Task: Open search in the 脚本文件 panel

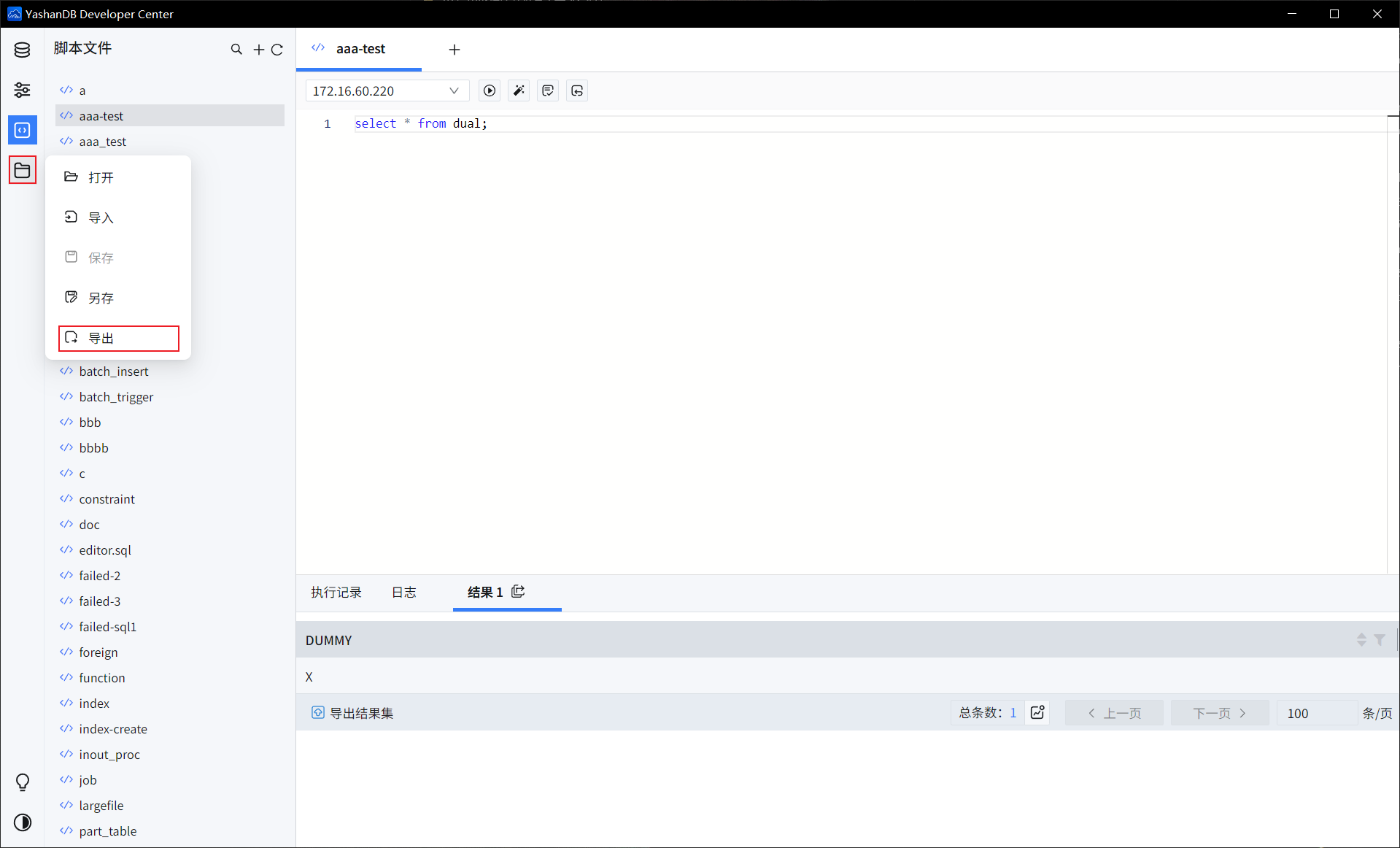Action: pyautogui.click(x=236, y=49)
